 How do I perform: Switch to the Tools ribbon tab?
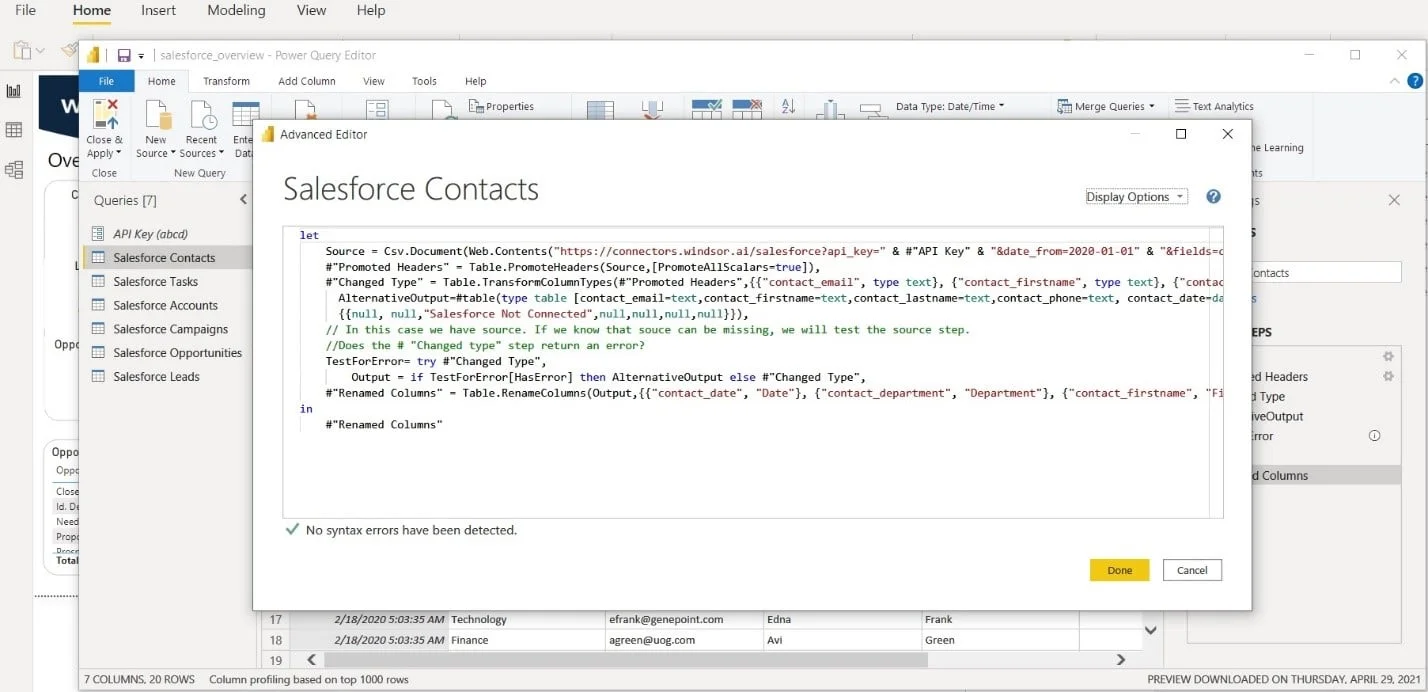(x=424, y=81)
